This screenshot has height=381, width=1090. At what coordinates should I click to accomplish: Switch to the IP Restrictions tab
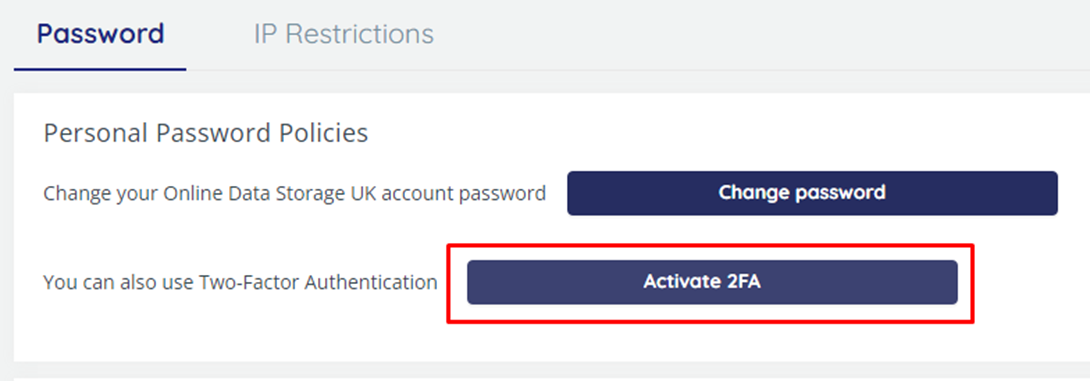pyautogui.click(x=343, y=33)
